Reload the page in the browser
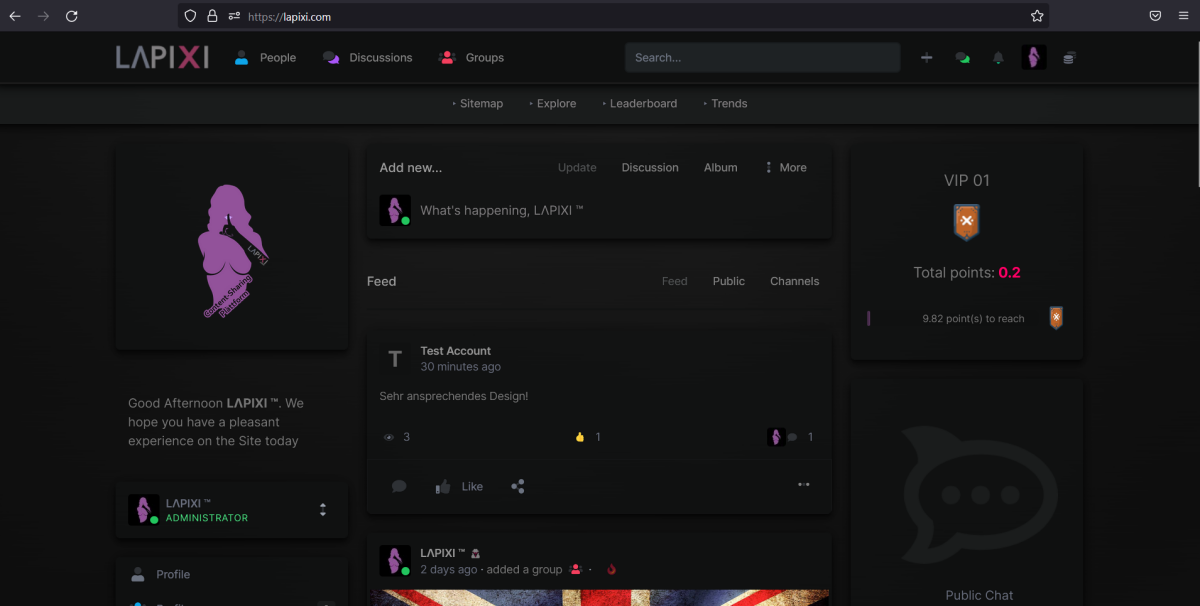 click(x=71, y=16)
